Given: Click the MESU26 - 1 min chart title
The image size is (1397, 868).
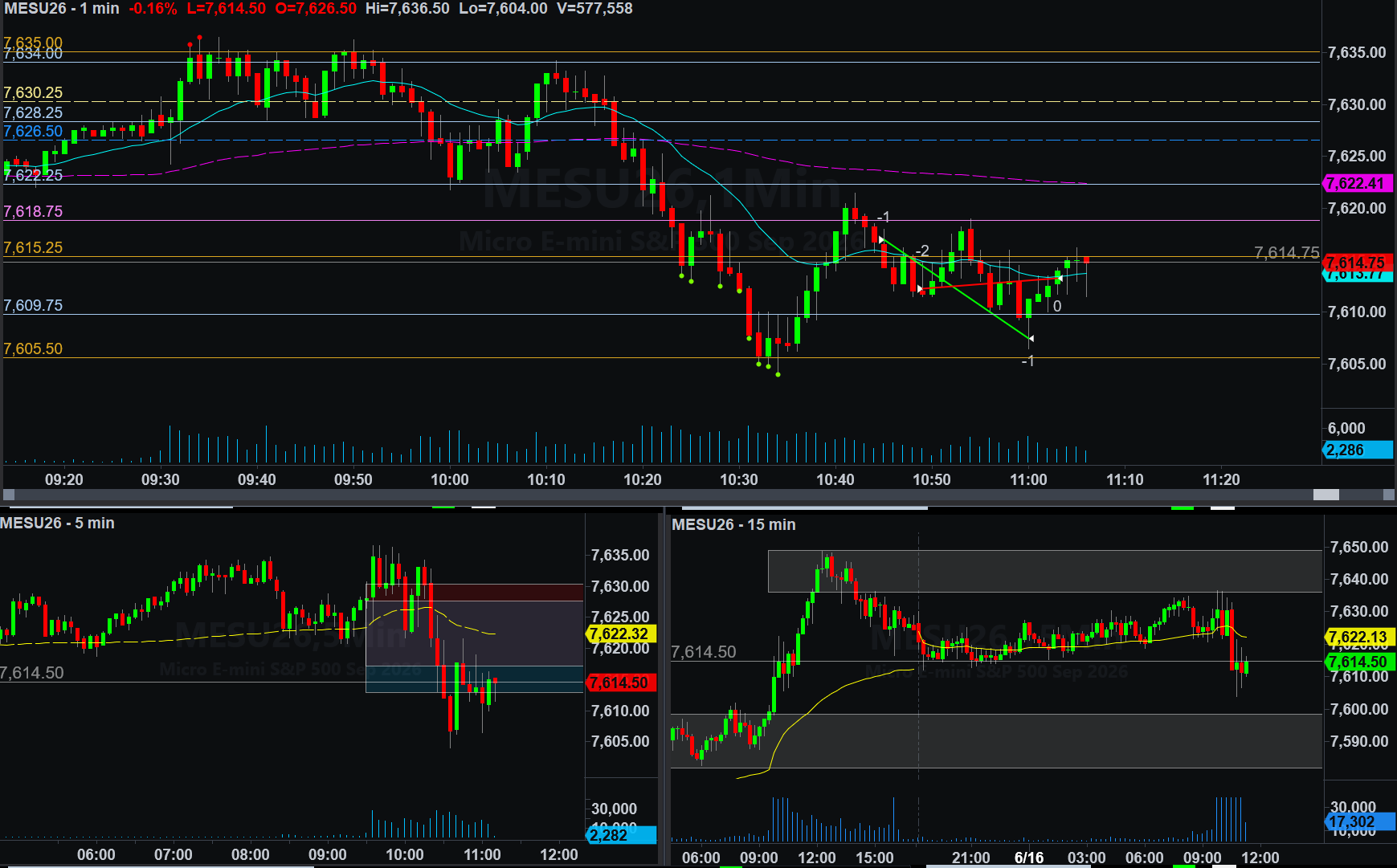Looking at the screenshot, I should pyautogui.click(x=62, y=9).
